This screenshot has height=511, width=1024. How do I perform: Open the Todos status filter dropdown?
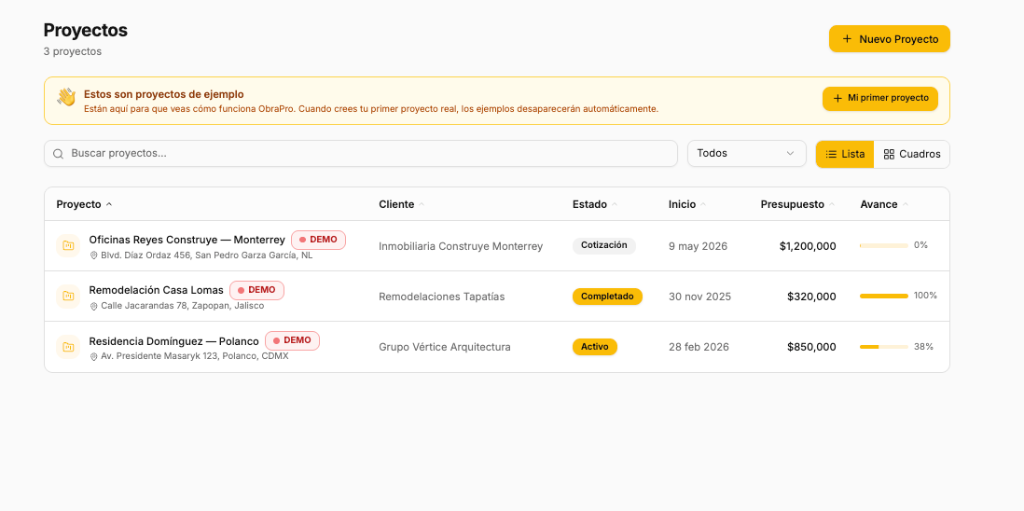coord(746,154)
